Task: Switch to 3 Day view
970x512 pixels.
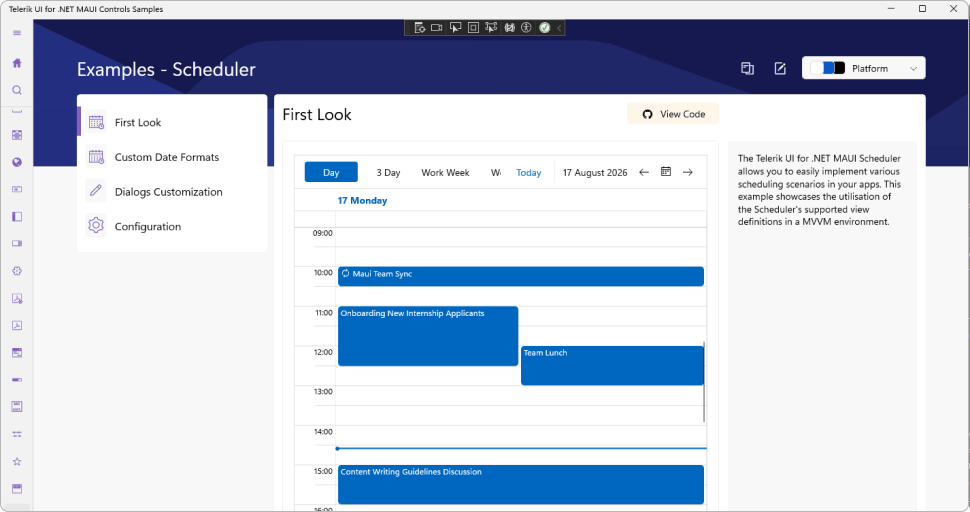Action: coord(388,173)
